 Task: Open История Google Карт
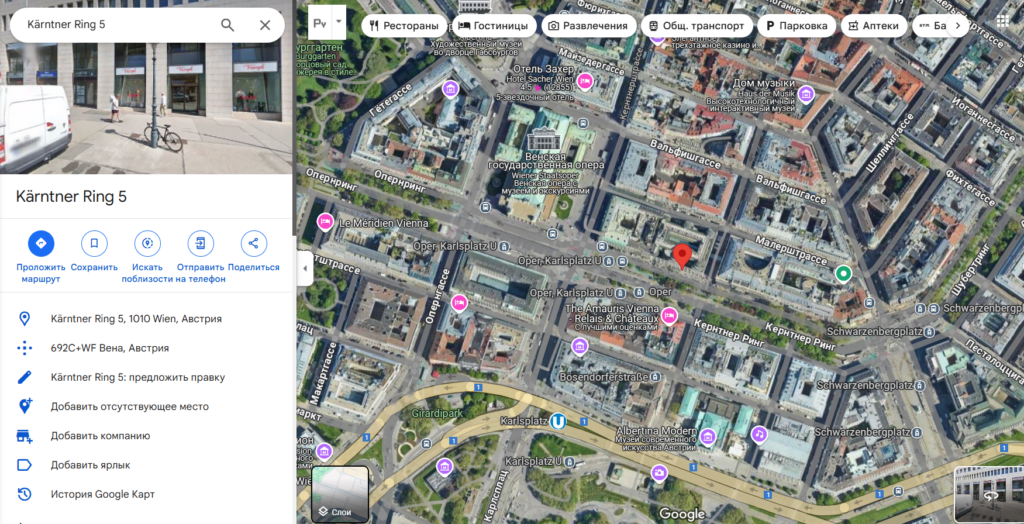click(102, 494)
